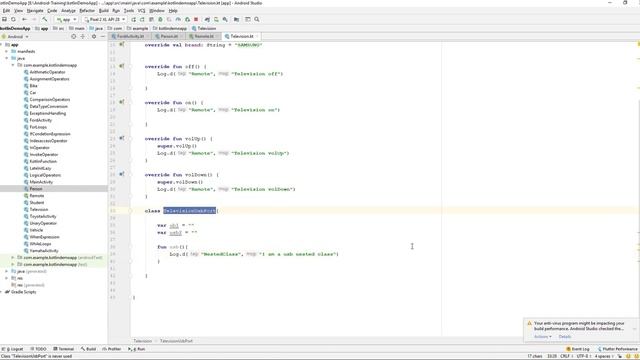Click the hammer Make Project icon
The width and height of the screenshot is (640, 360).
[45, 19]
